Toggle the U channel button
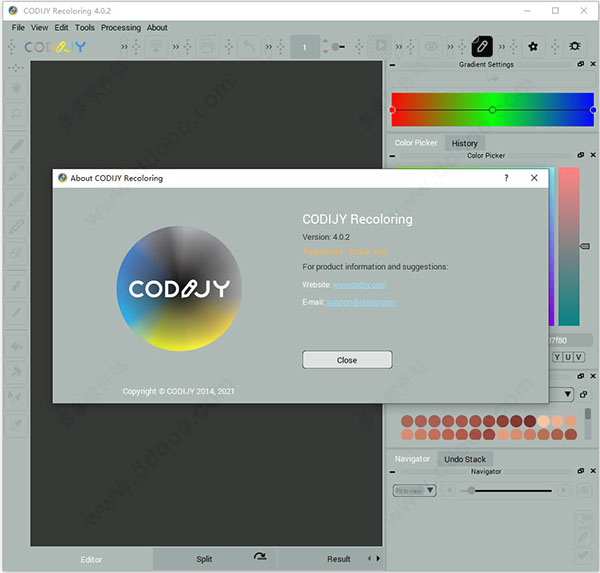 568,357
